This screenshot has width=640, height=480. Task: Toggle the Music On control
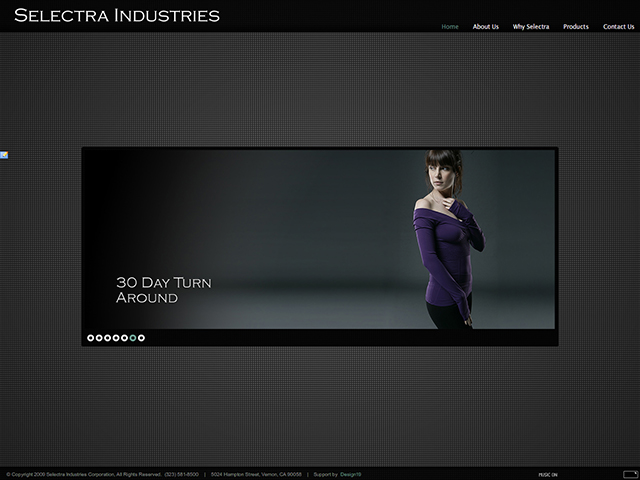click(x=548, y=474)
